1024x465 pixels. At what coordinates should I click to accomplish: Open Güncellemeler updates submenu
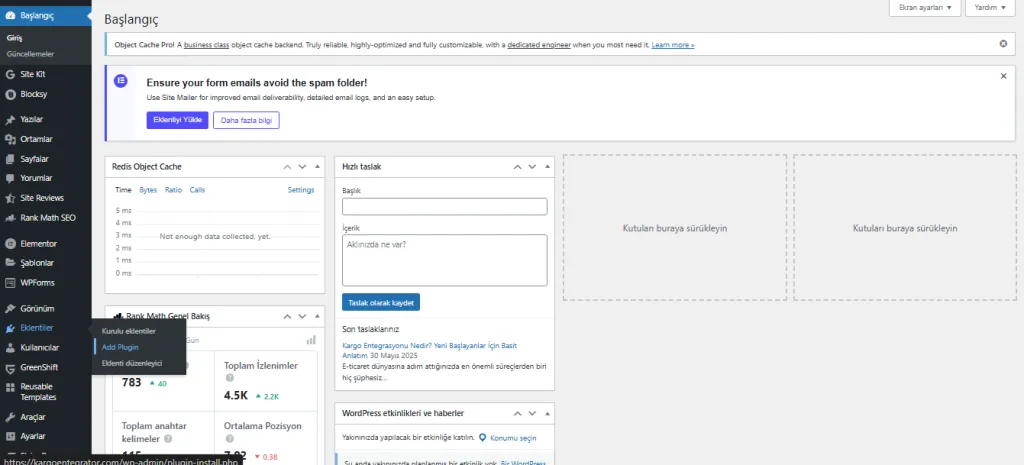click(x=30, y=54)
